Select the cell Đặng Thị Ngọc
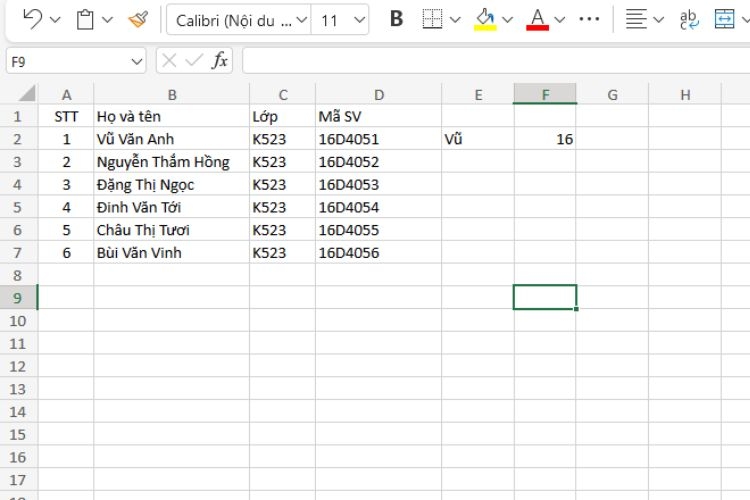Screen dimensions: 750x500 (x=172, y=184)
